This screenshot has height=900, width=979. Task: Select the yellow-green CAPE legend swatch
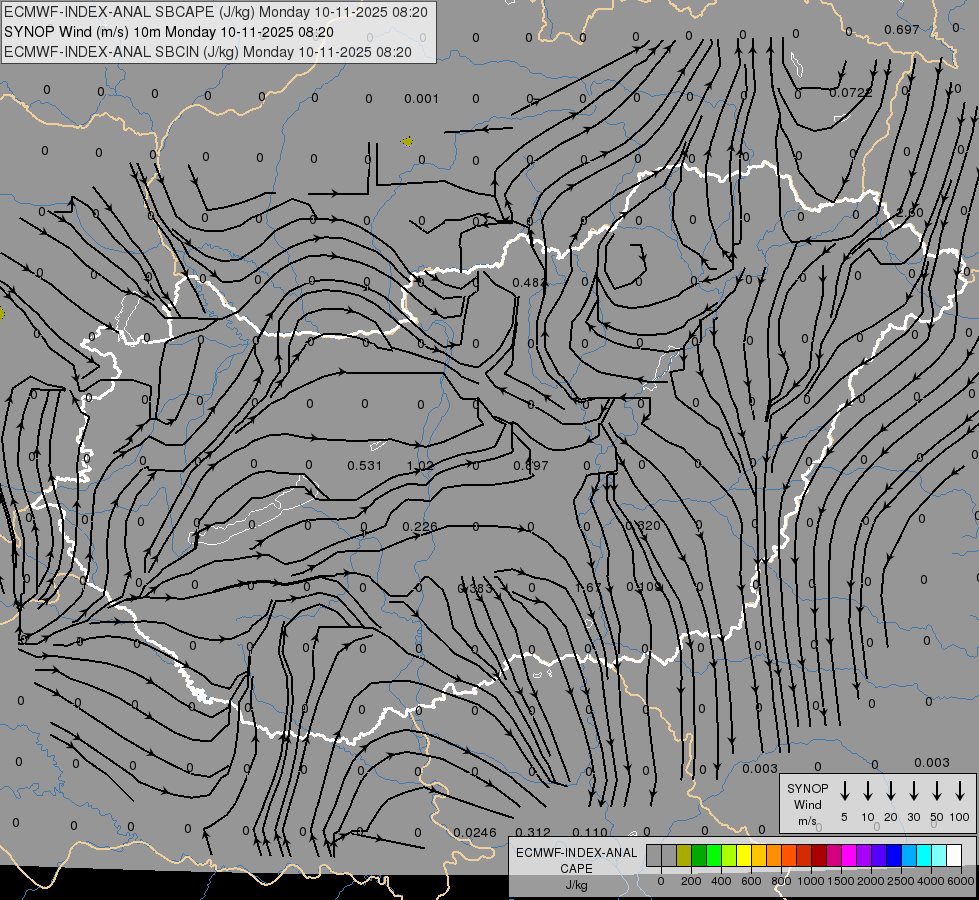click(729, 855)
